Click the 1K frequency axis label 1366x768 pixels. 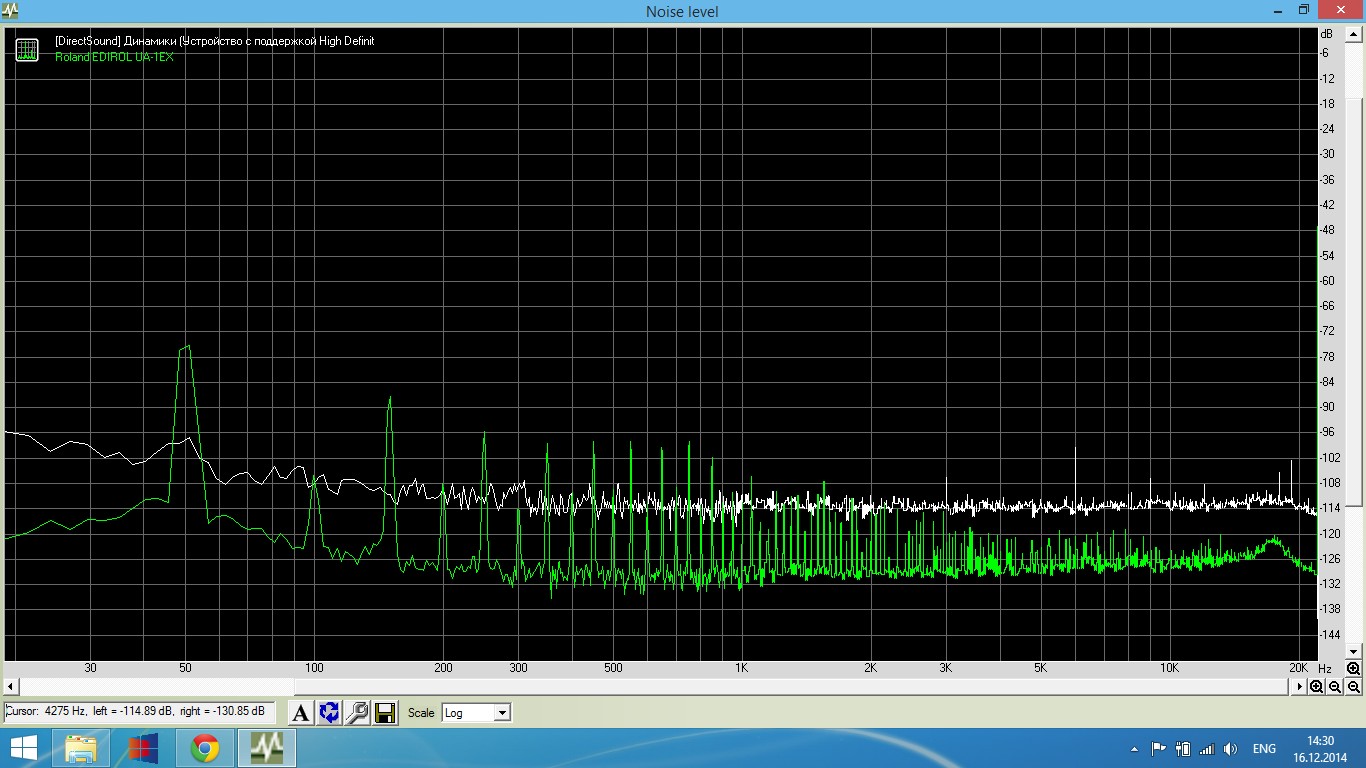(x=742, y=668)
